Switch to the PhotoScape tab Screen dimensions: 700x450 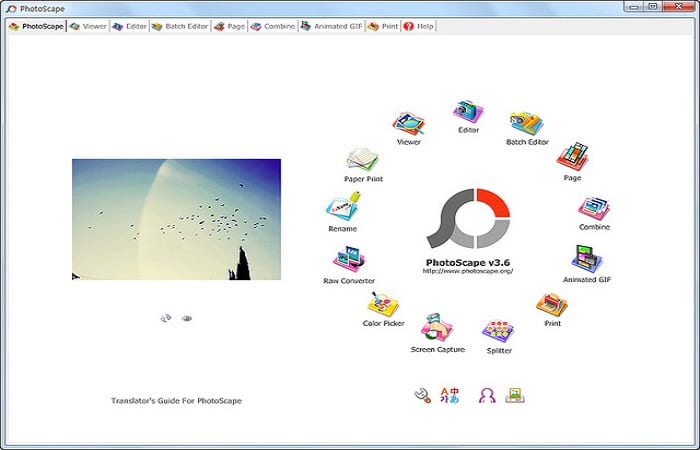coord(37,26)
